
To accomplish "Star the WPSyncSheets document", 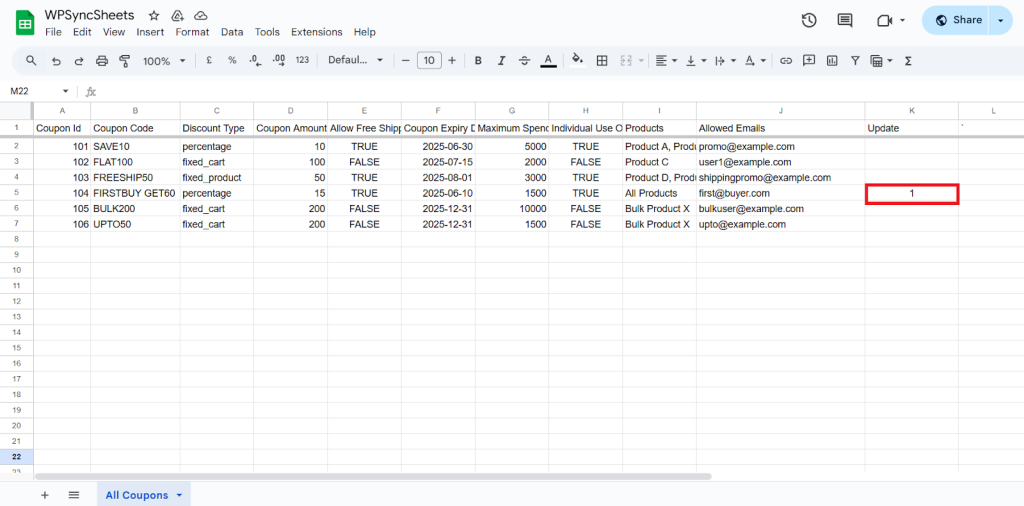I will point(153,16).
